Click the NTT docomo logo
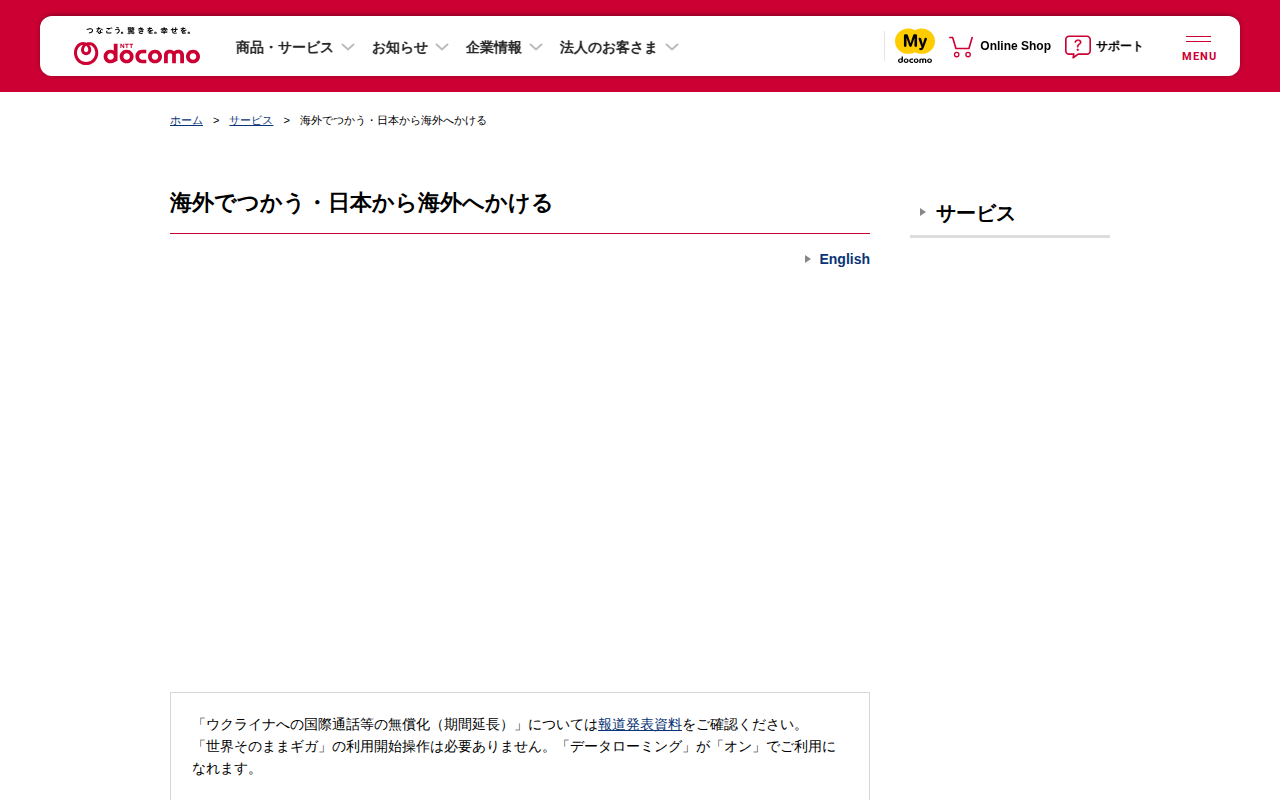 (x=137, y=46)
